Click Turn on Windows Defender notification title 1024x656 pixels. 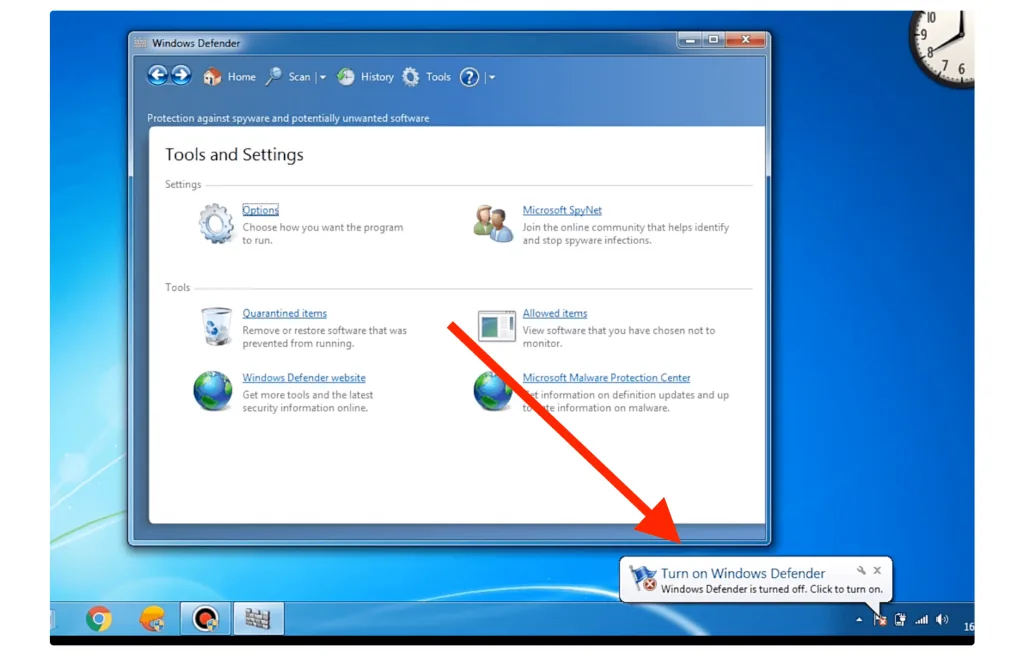click(x=743, y=573)
